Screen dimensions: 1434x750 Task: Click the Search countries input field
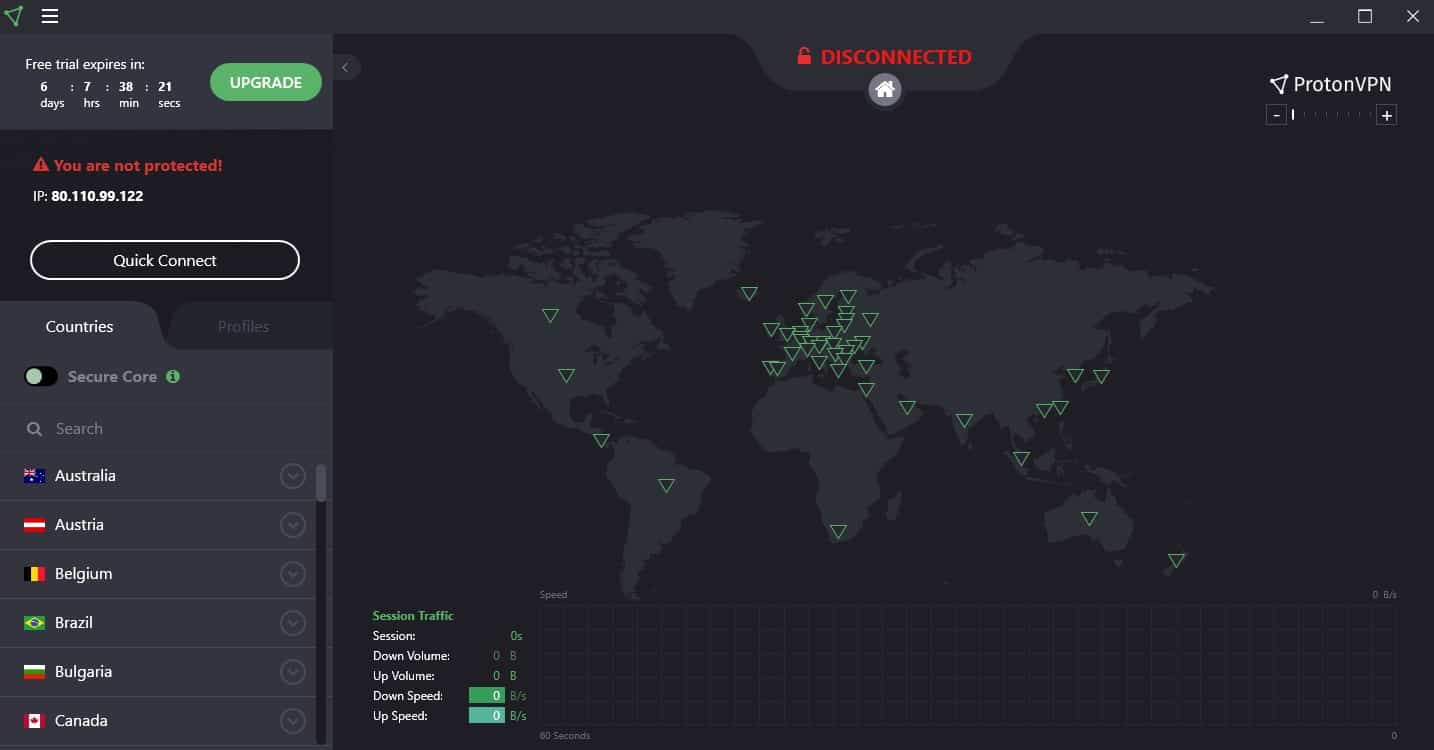point(166,429)
